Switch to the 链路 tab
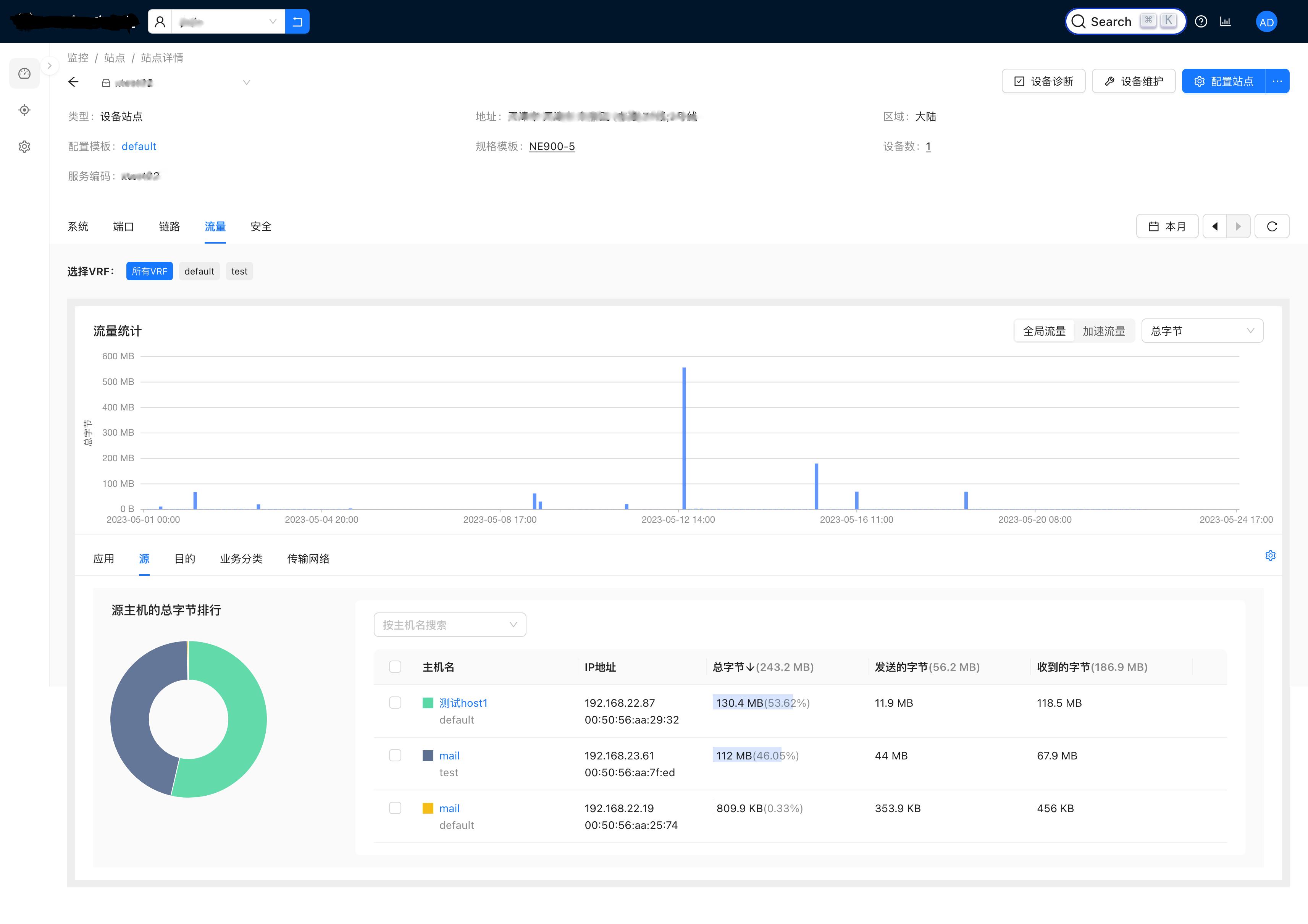Image resolution: width=1308 pixels, height=924 pixels. pyautogui.click(x=169, y=227)
